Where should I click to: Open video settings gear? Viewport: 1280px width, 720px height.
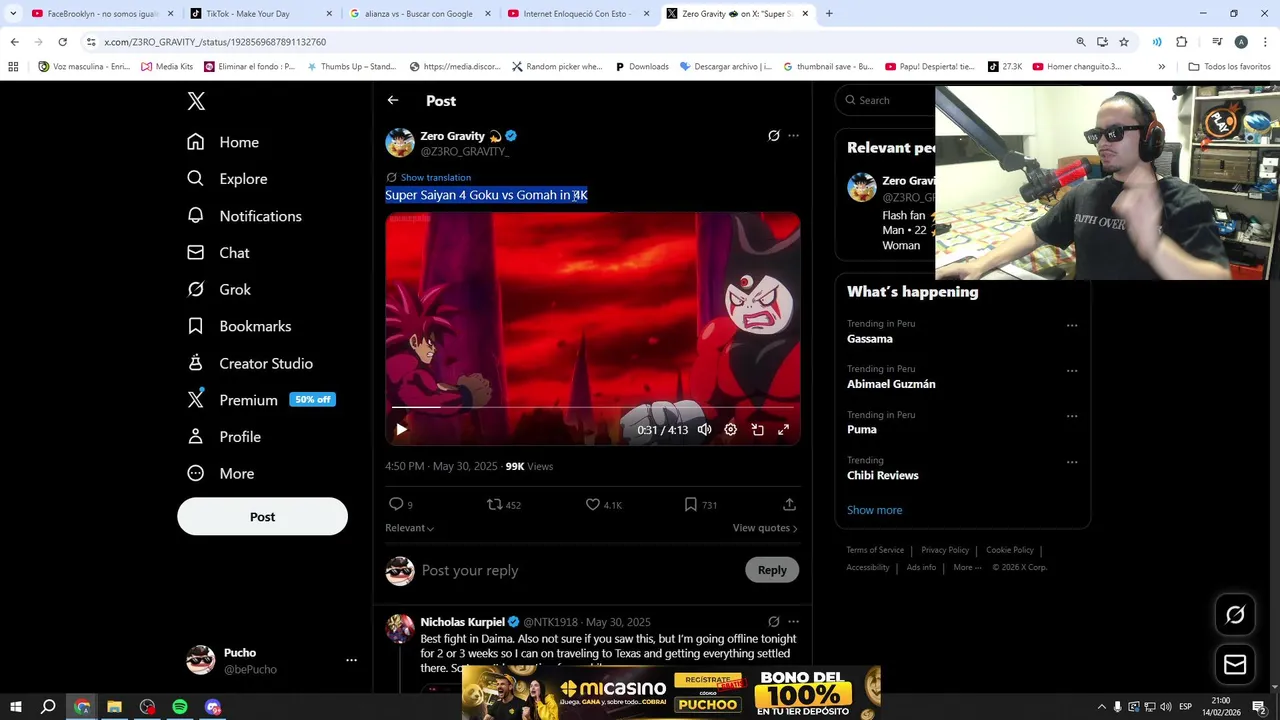click(731, 430)
